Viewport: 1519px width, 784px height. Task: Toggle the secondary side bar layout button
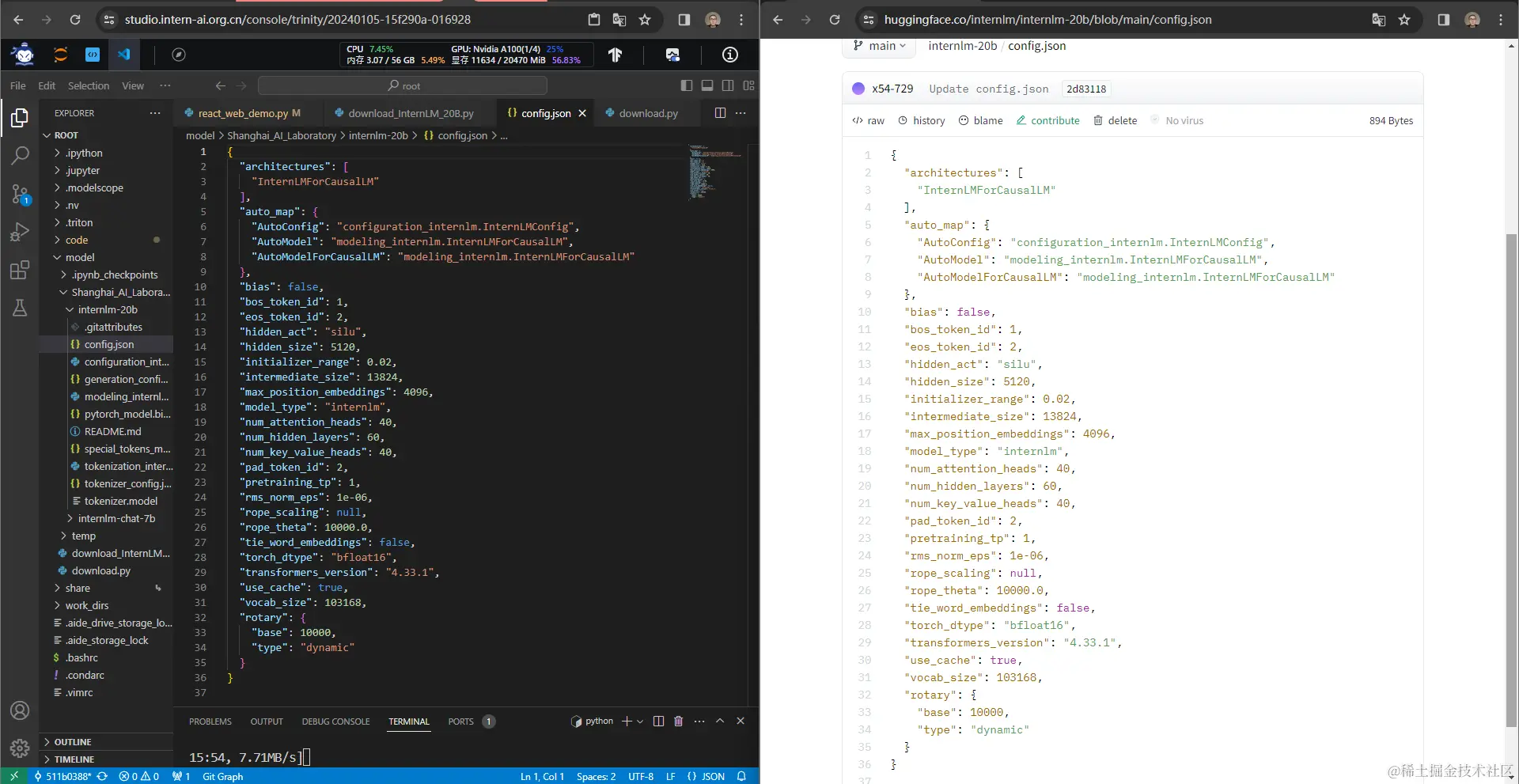(x=728, y=85)
